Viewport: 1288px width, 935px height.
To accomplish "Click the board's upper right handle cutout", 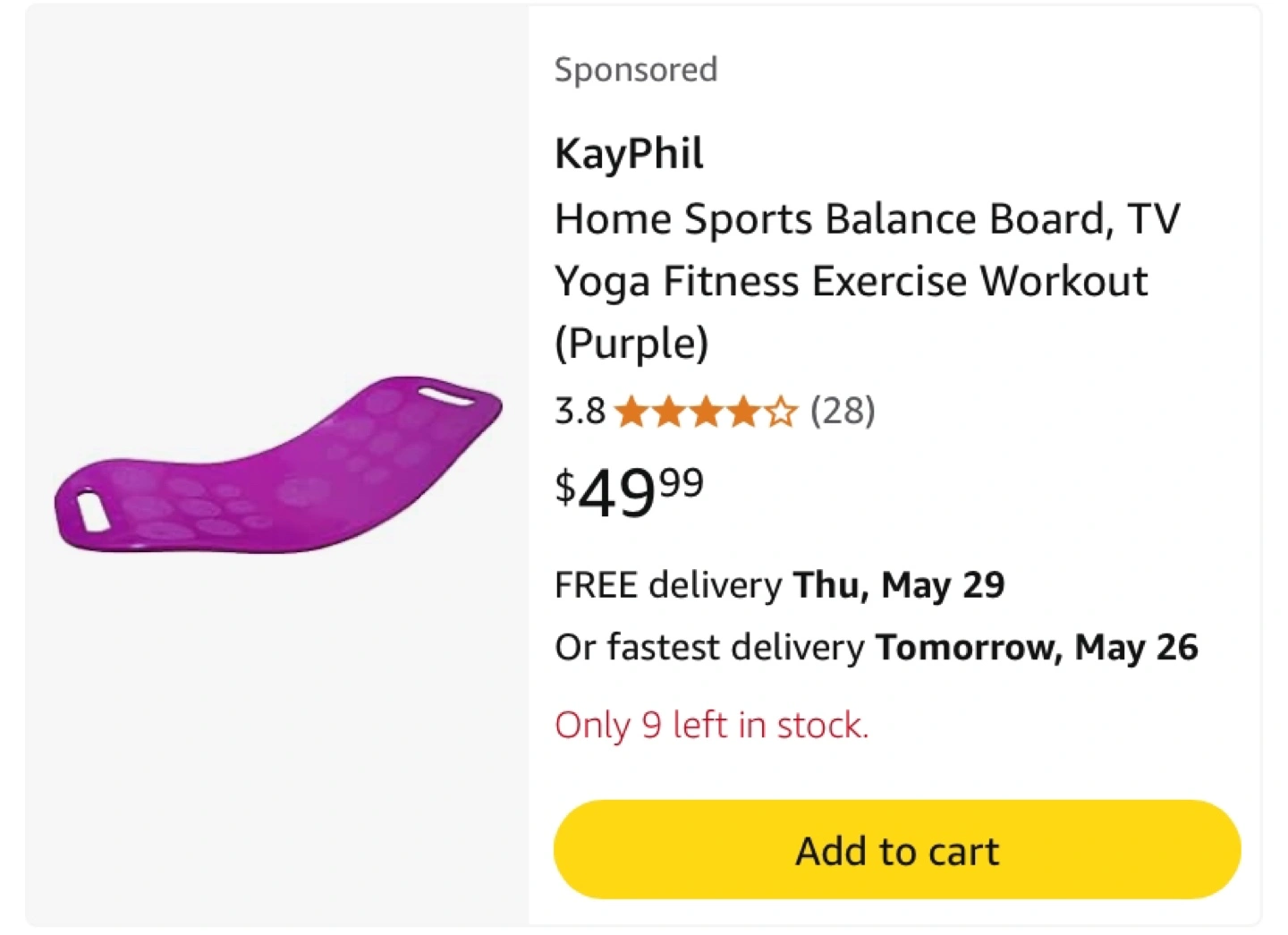I will (x=446, y=395).
